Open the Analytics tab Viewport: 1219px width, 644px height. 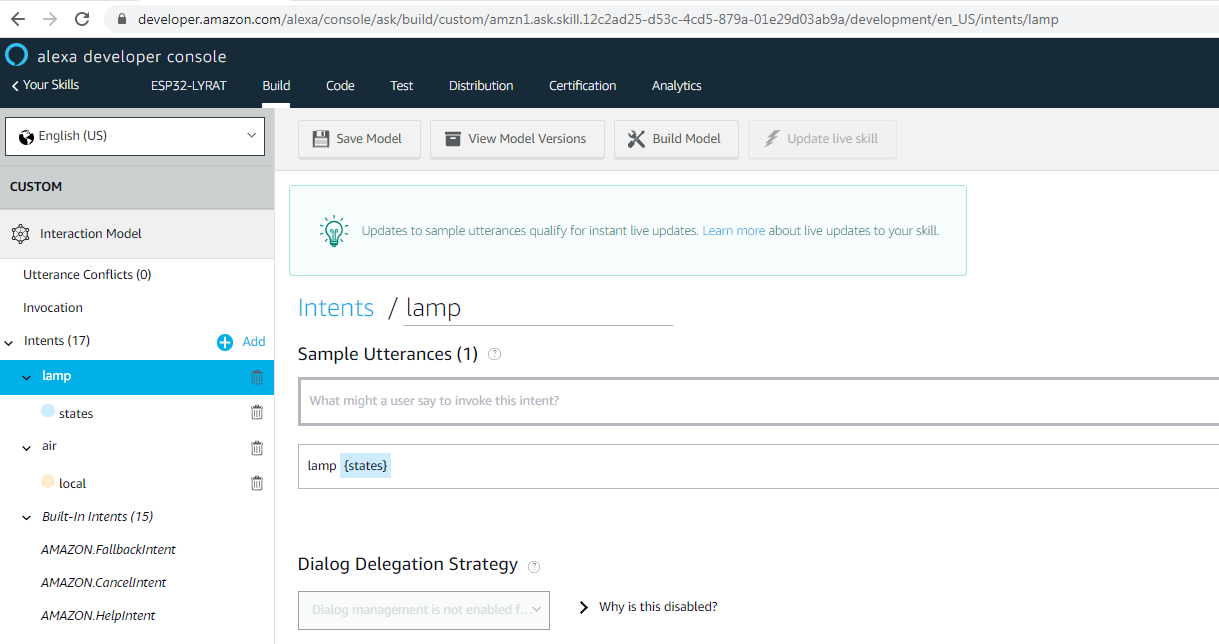[x=677, y=86]
